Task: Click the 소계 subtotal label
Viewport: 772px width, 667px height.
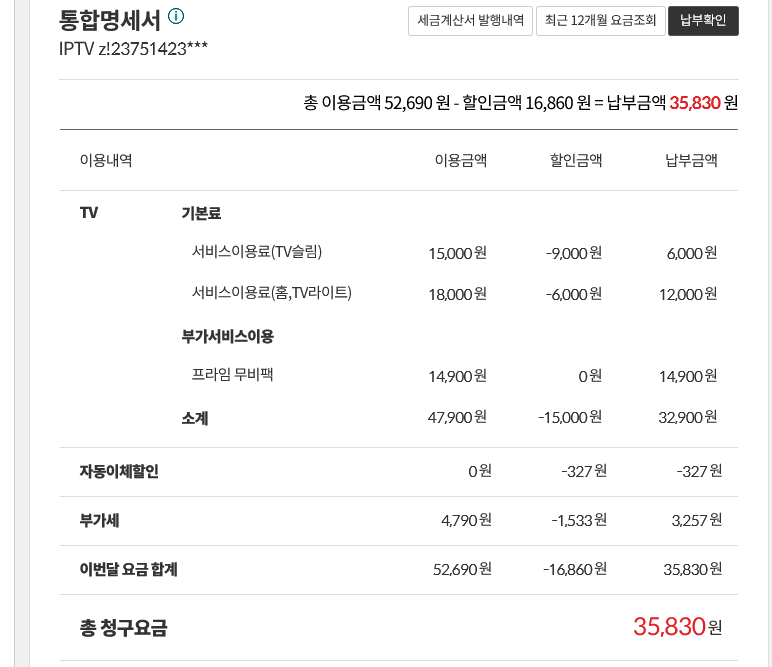Action: coord(195,418)
